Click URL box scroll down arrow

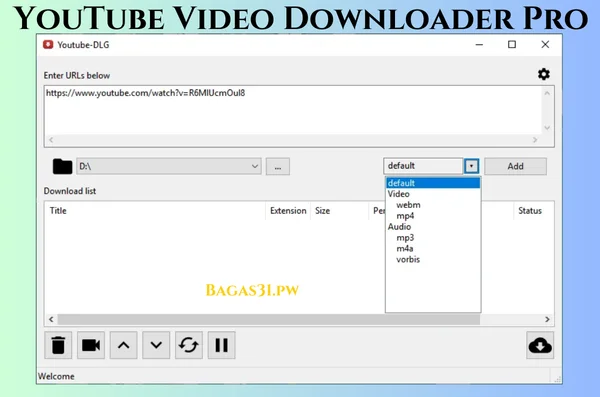coord(547,128)
